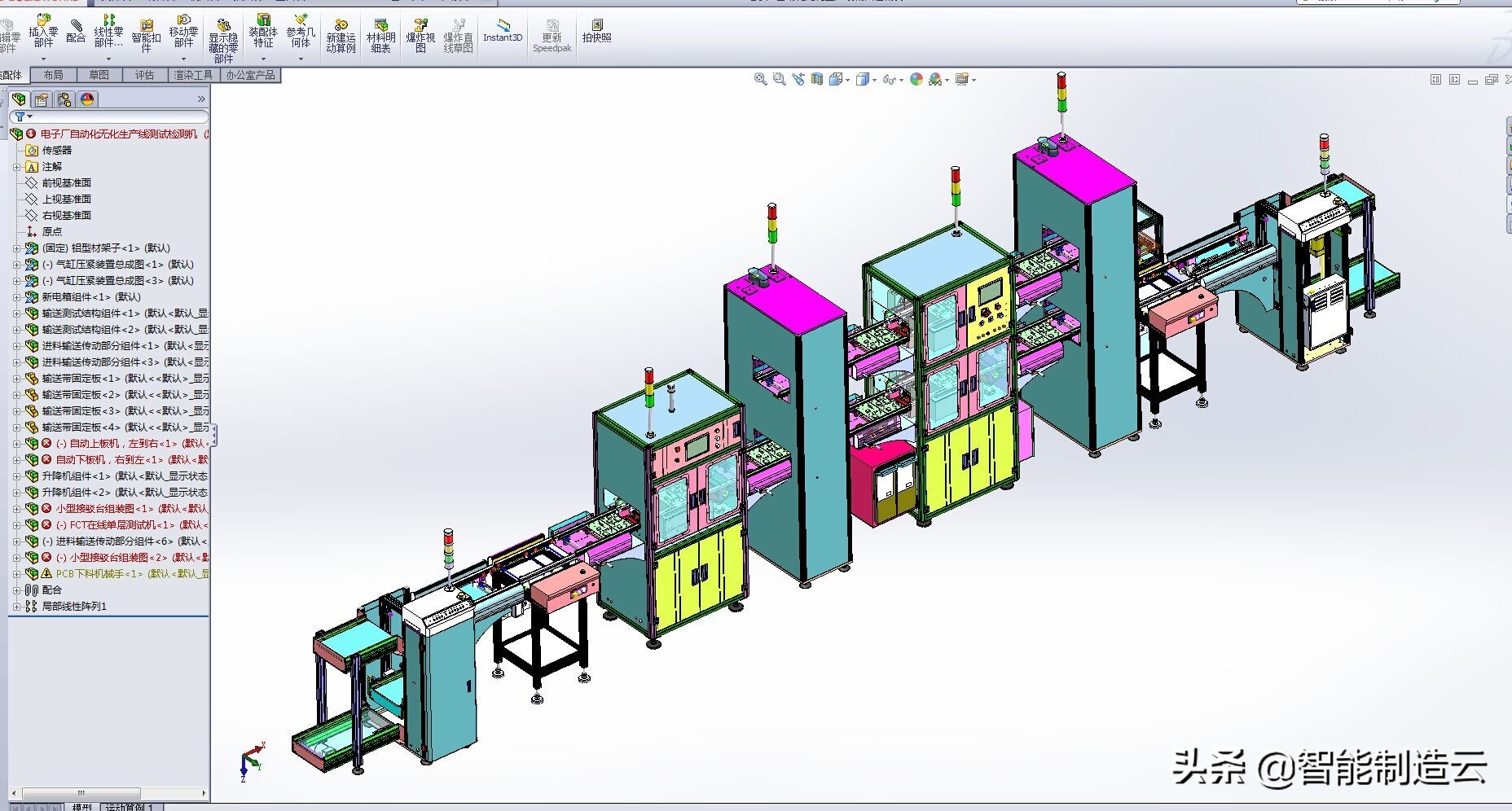Switch to the 评估 (Evaluate) tab
The height and width of the screenshot is (811, 1512).
[x=144, y=75]
